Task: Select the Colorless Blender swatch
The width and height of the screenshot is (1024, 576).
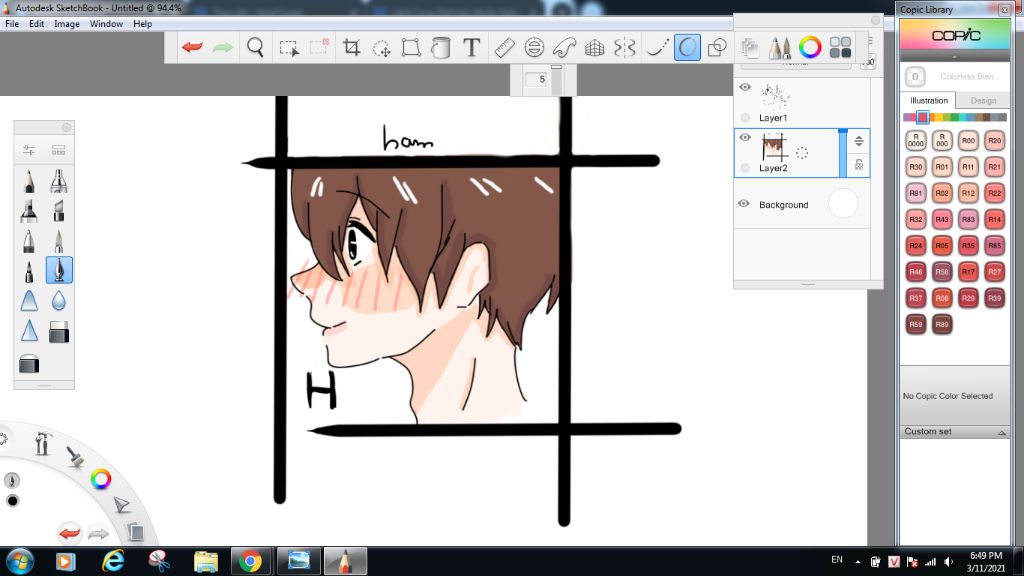Action: (915, 76)
